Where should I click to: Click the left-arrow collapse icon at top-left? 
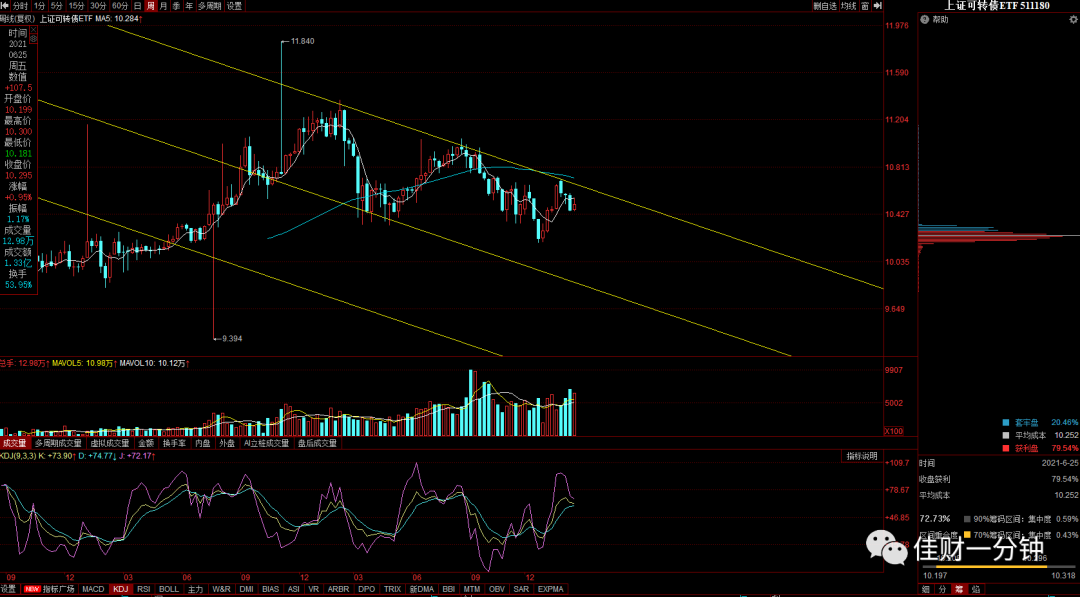pyautogui.click(x=5, y=6)
